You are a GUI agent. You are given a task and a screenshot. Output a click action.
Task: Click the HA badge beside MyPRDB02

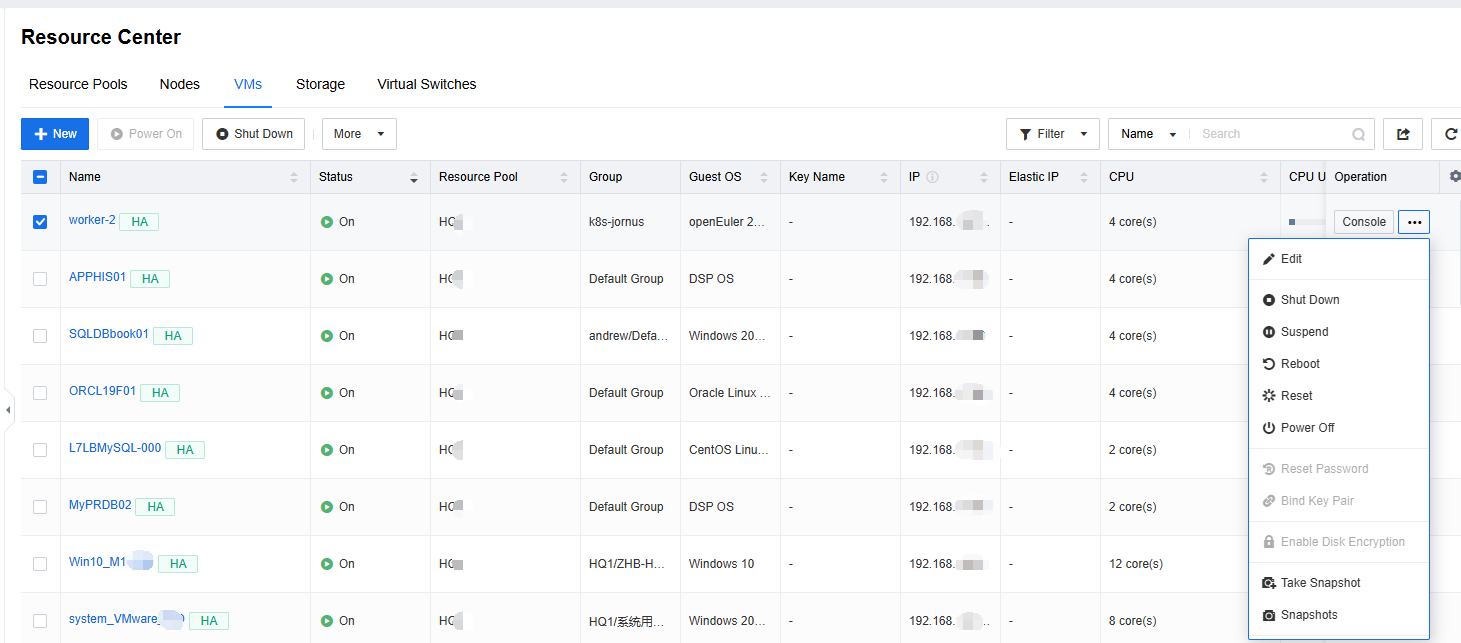pyautogui.click(x=155, y=507)
